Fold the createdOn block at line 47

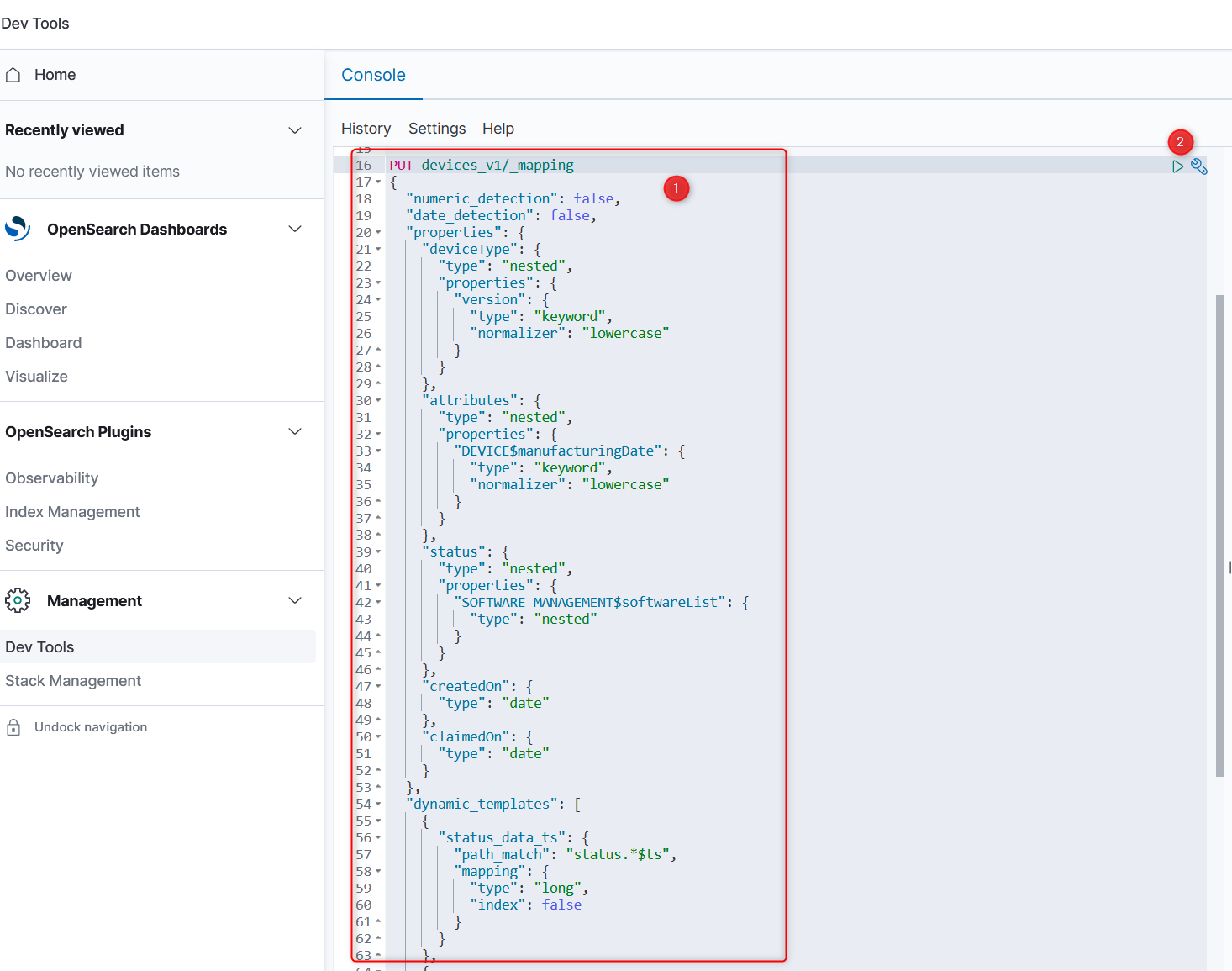point(378,686)
